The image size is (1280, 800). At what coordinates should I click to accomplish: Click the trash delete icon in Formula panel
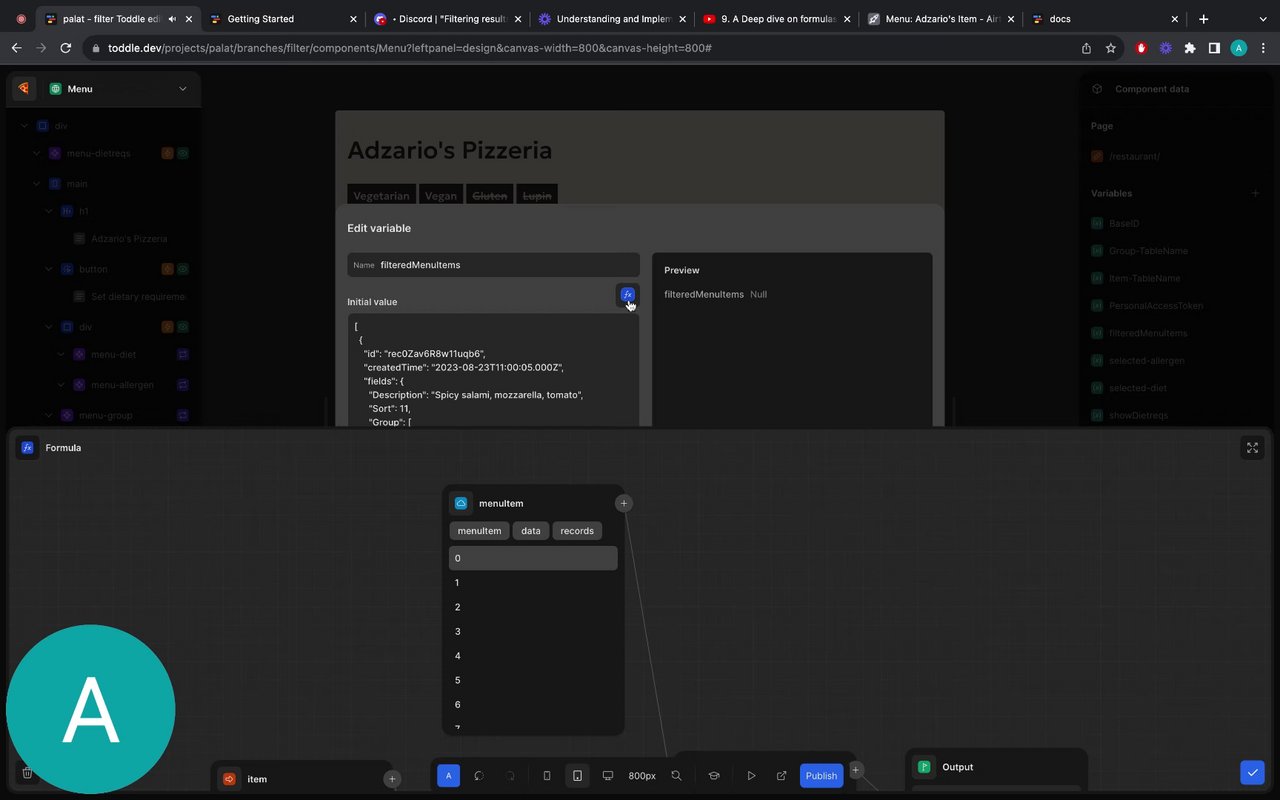[x=28, y=772]
